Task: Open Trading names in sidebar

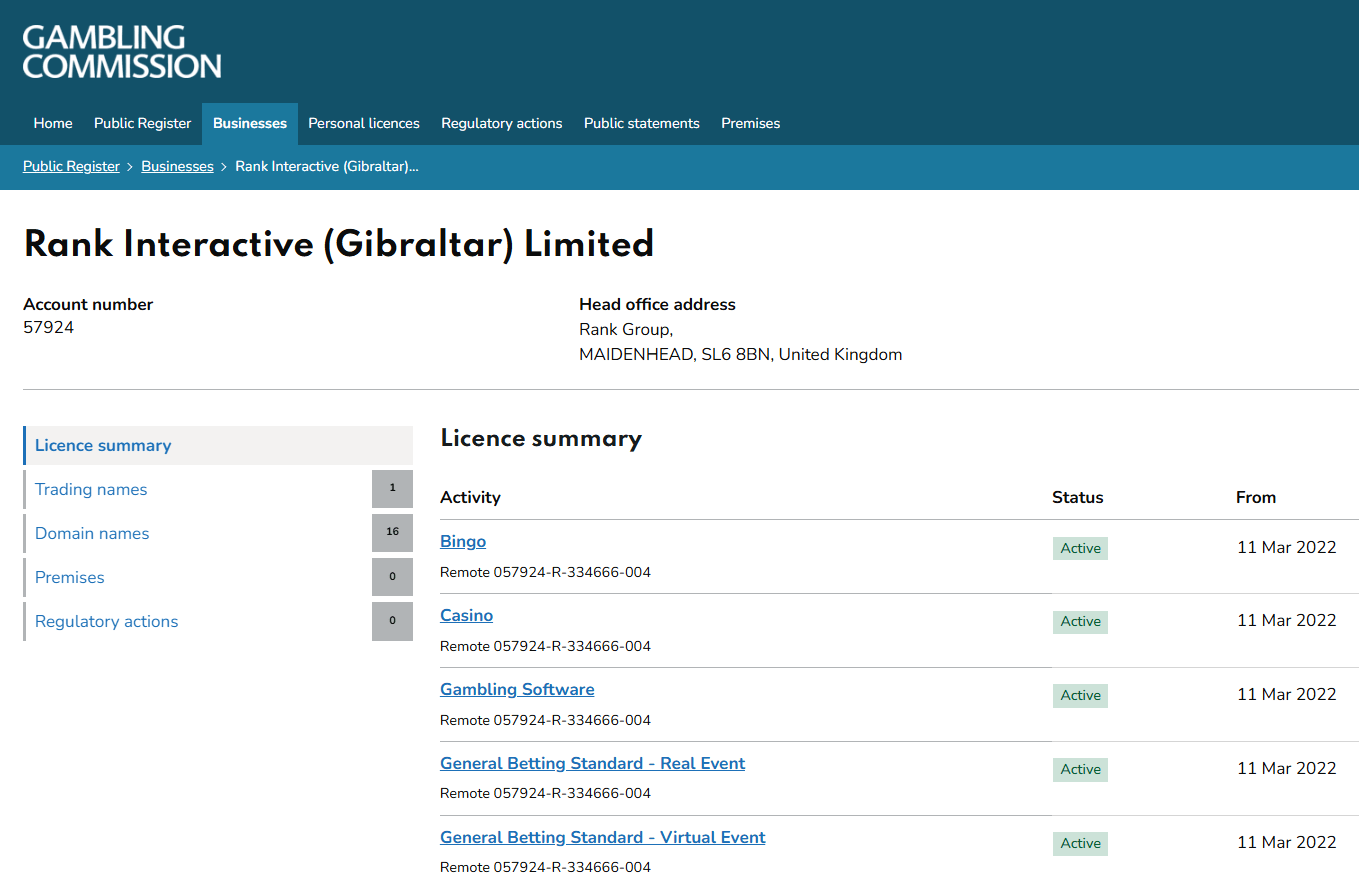Action: point(91,489)
